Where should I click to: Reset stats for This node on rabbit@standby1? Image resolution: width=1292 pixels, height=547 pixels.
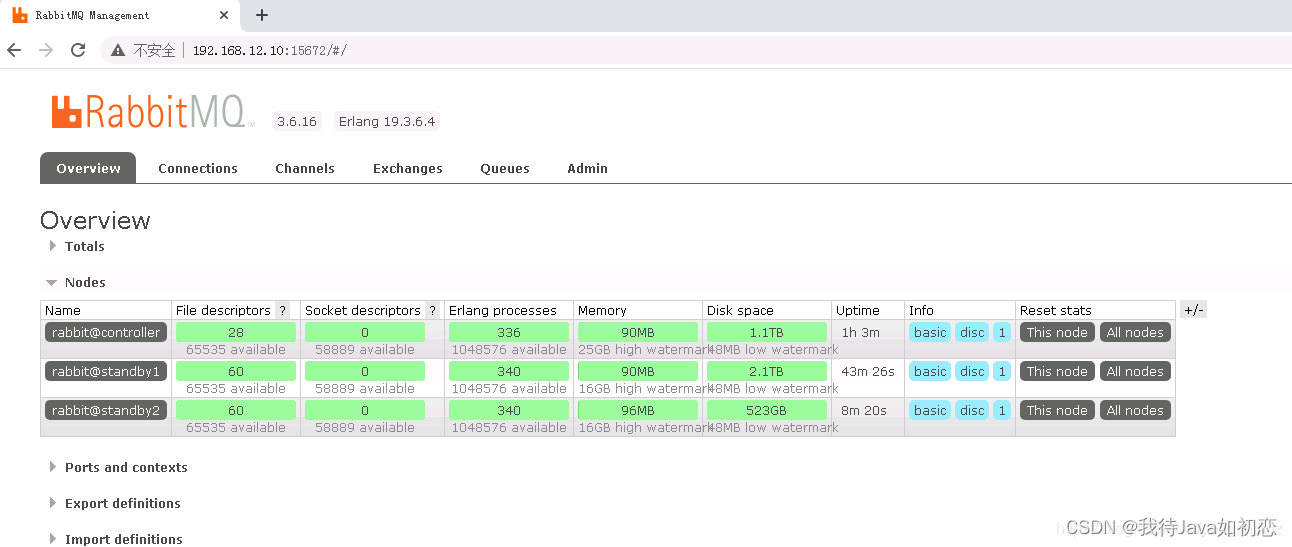pos(1057,371)
